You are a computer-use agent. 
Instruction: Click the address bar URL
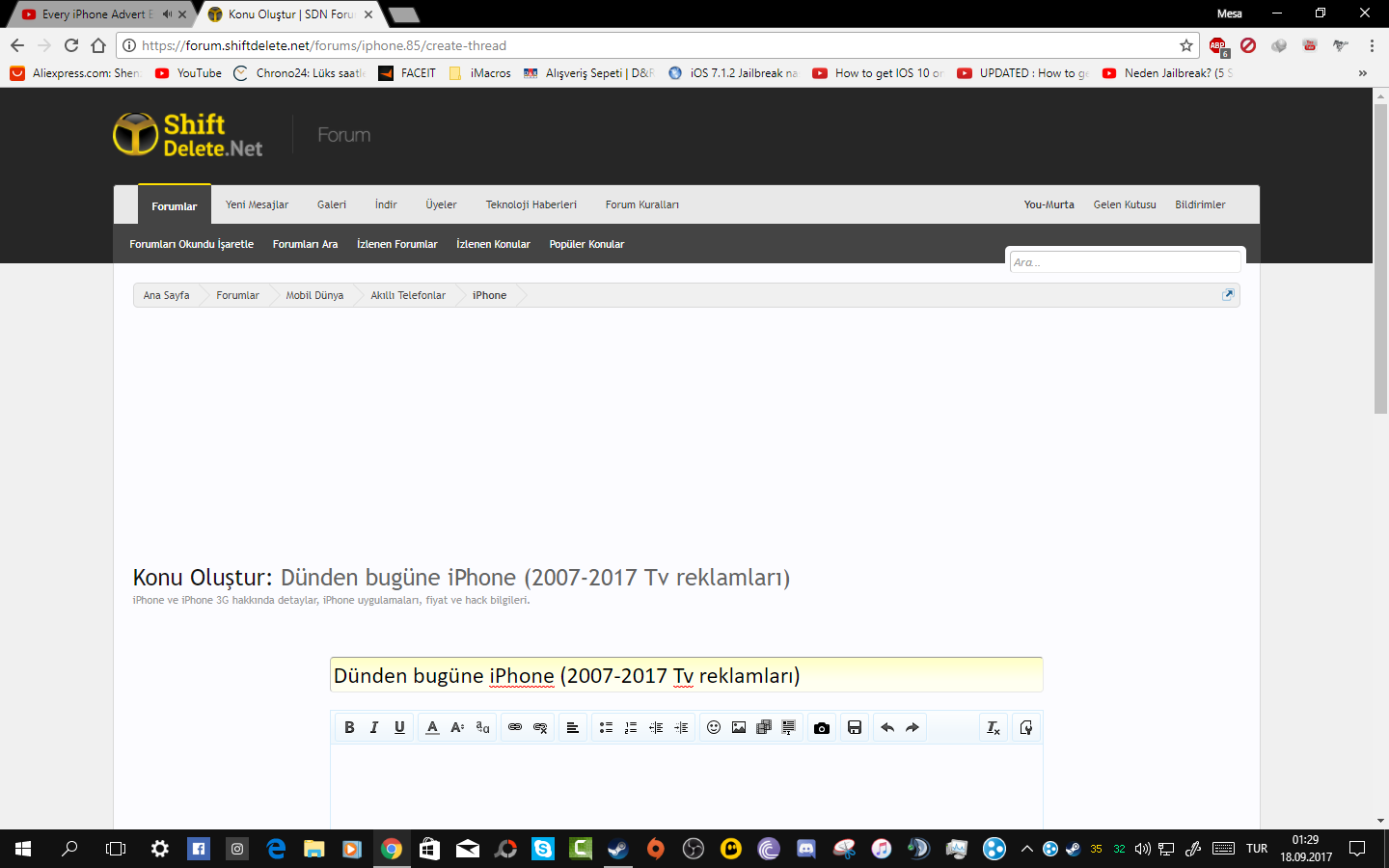(x=324, y=45)
